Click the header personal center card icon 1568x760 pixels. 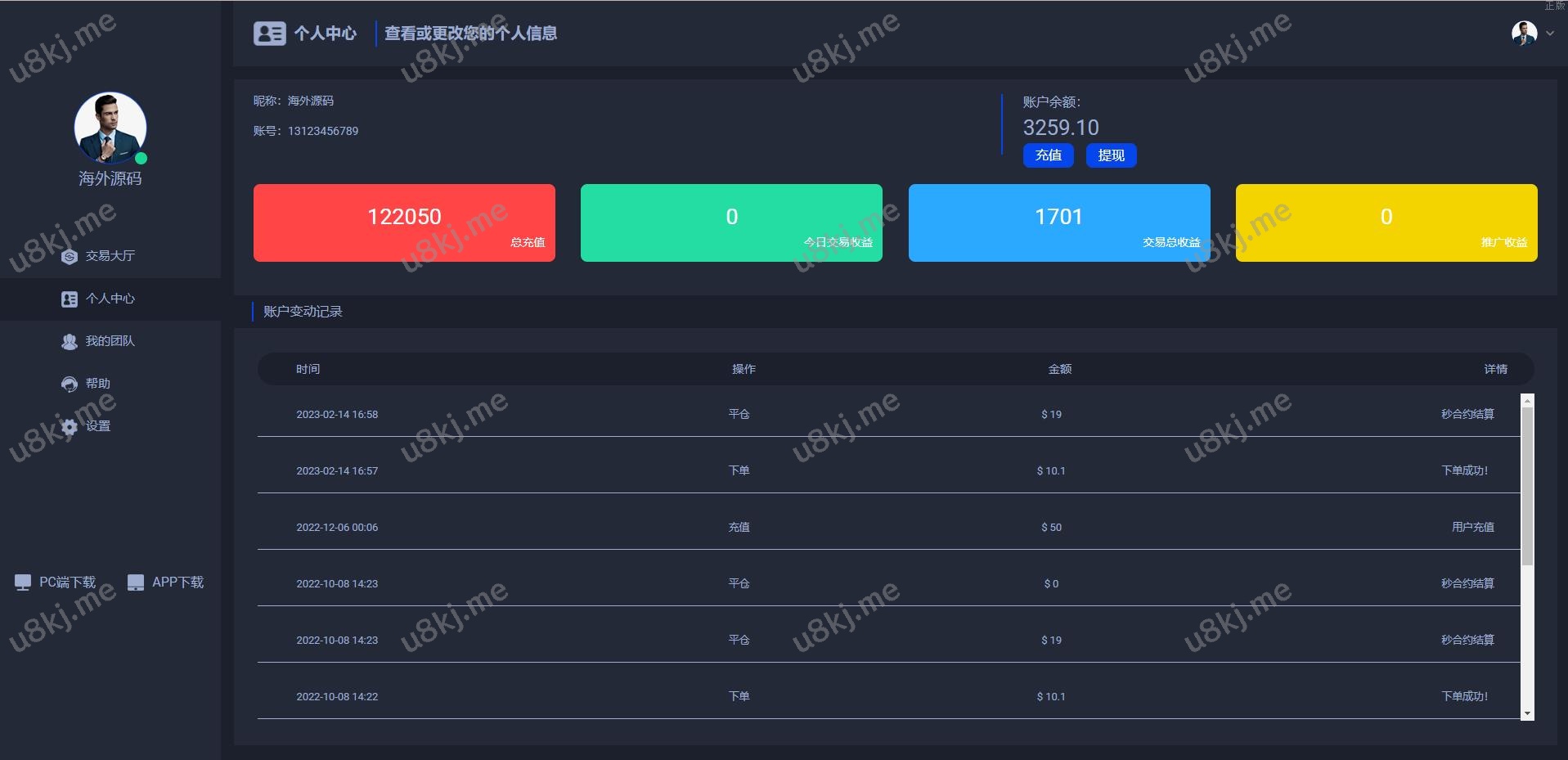pyautogui.click(x=269, y=34)
